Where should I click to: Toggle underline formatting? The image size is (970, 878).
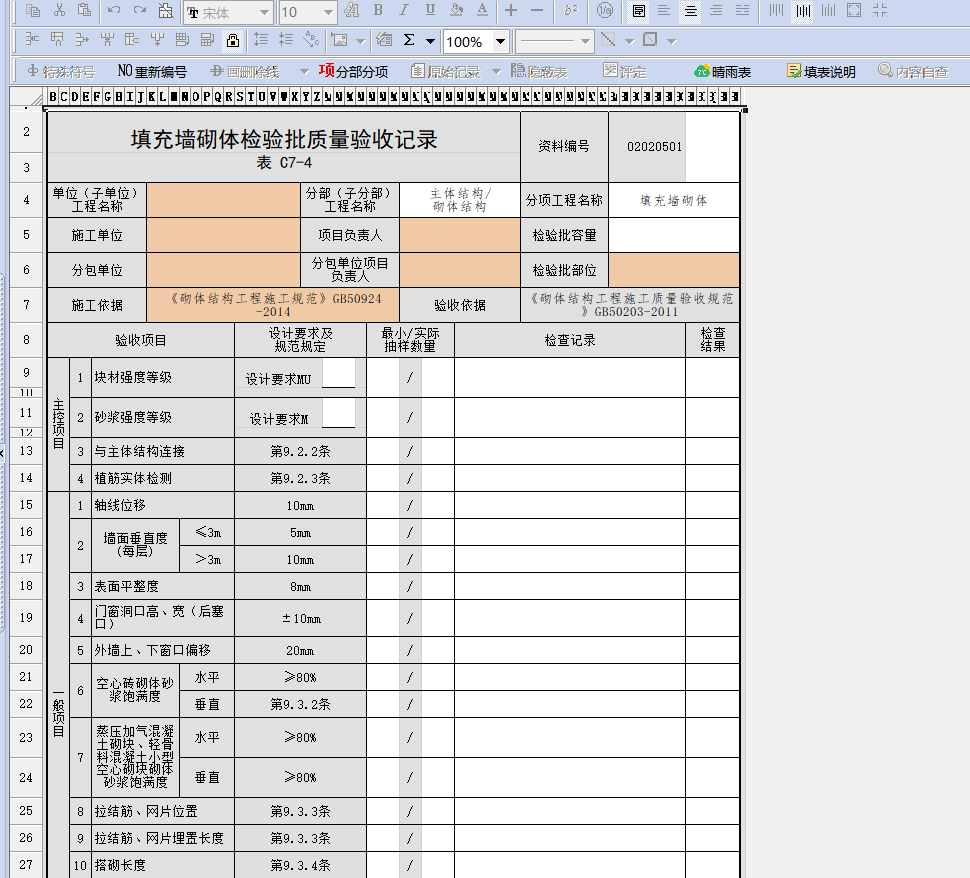[430, 11]
